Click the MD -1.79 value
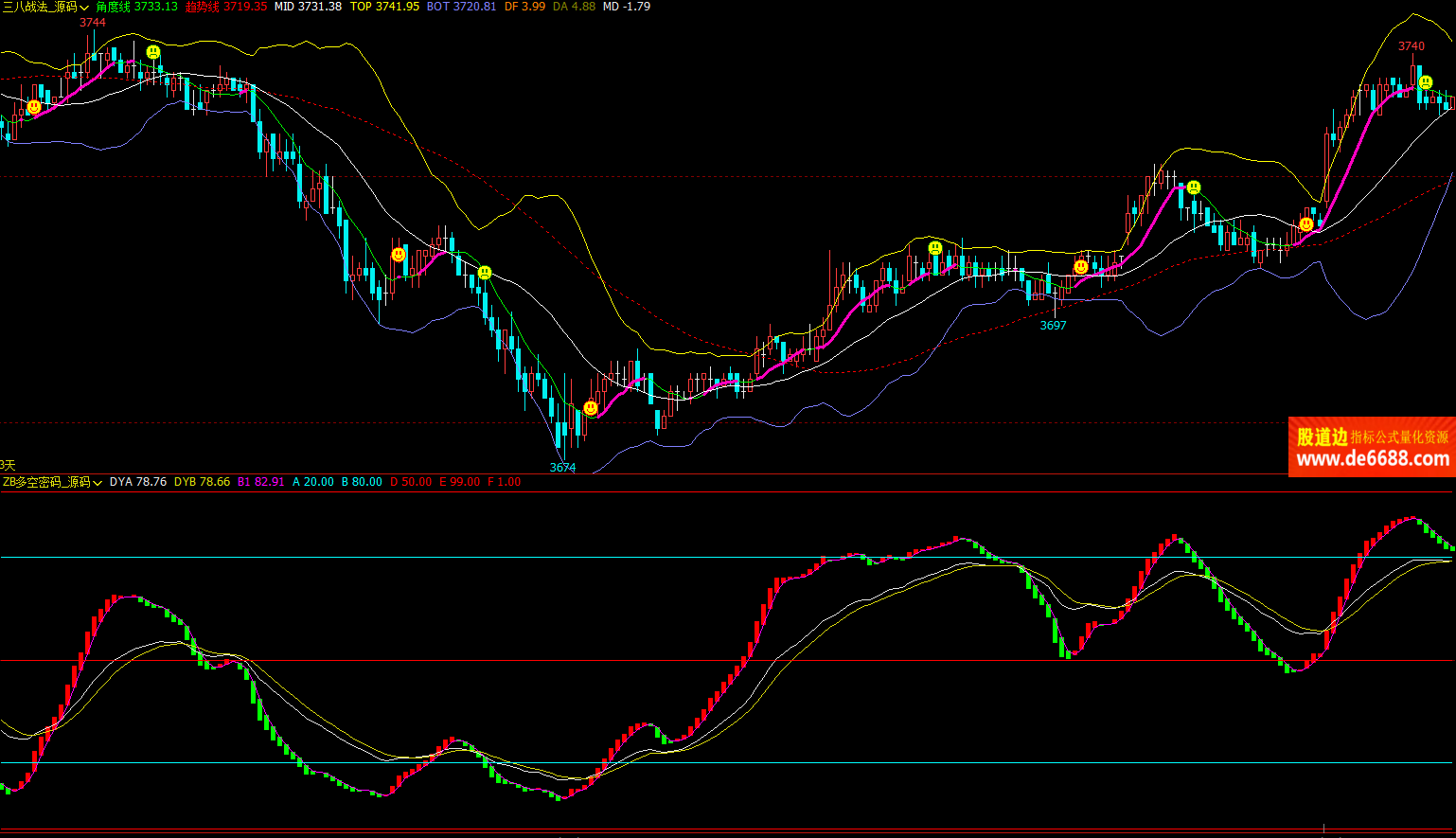The height and width of the screenshot is (838, 1456). tap(627, 7)
